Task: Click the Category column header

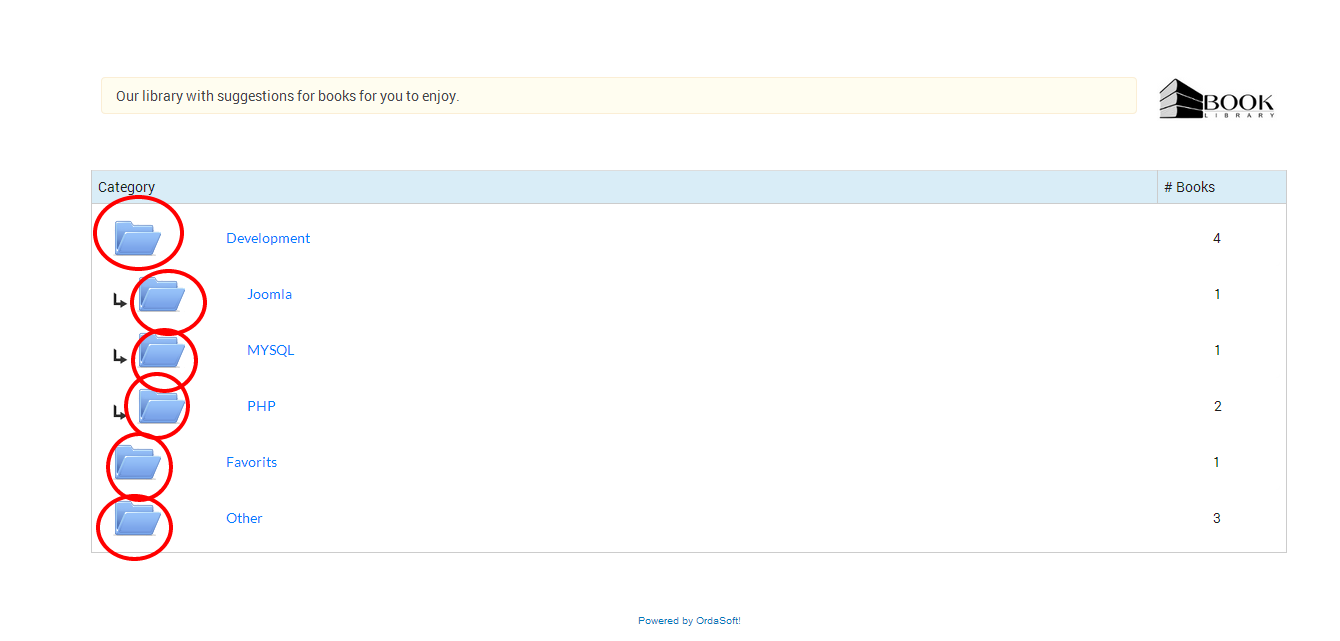Action: (x=126, y=187)
